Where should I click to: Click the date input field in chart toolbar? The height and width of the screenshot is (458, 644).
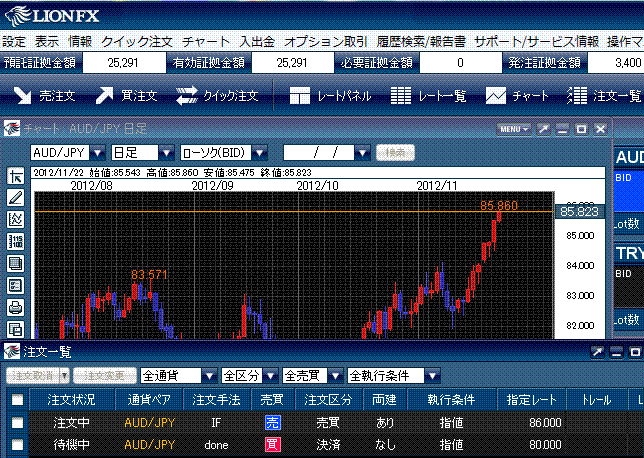click(x=319, y=153)
